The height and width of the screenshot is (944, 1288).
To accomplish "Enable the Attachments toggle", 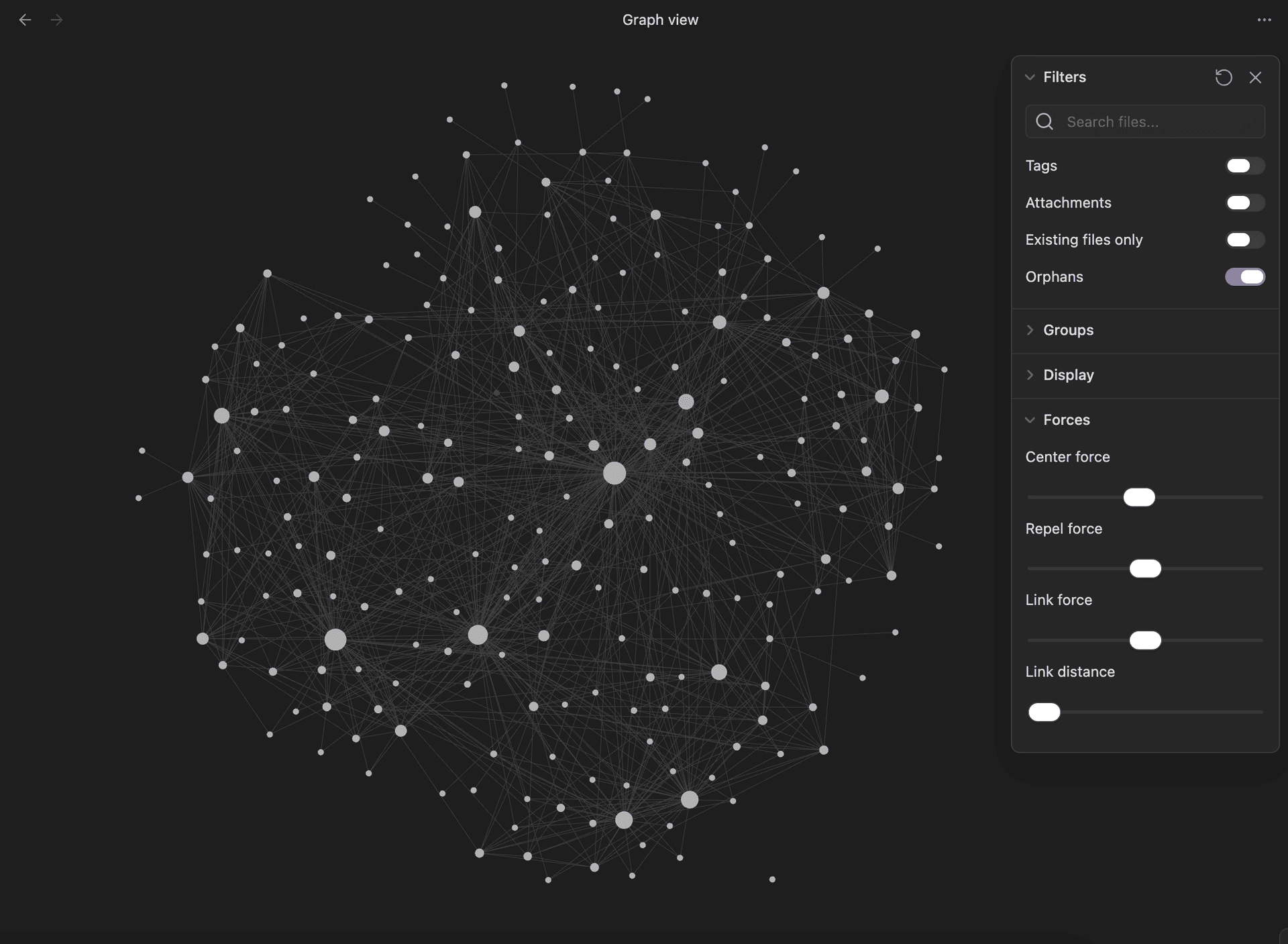I will 1244,203.
